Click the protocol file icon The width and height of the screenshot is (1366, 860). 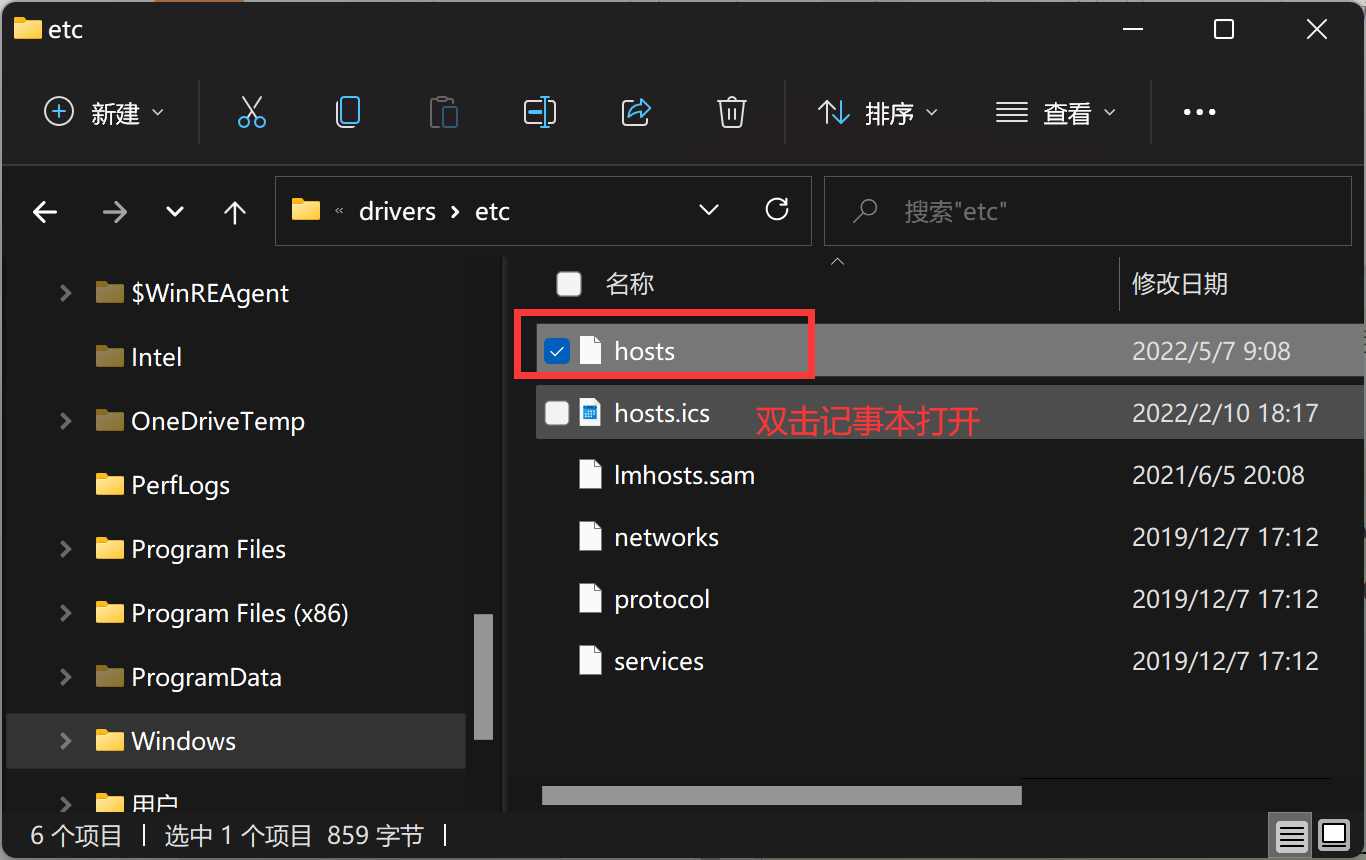pos(591,599)
